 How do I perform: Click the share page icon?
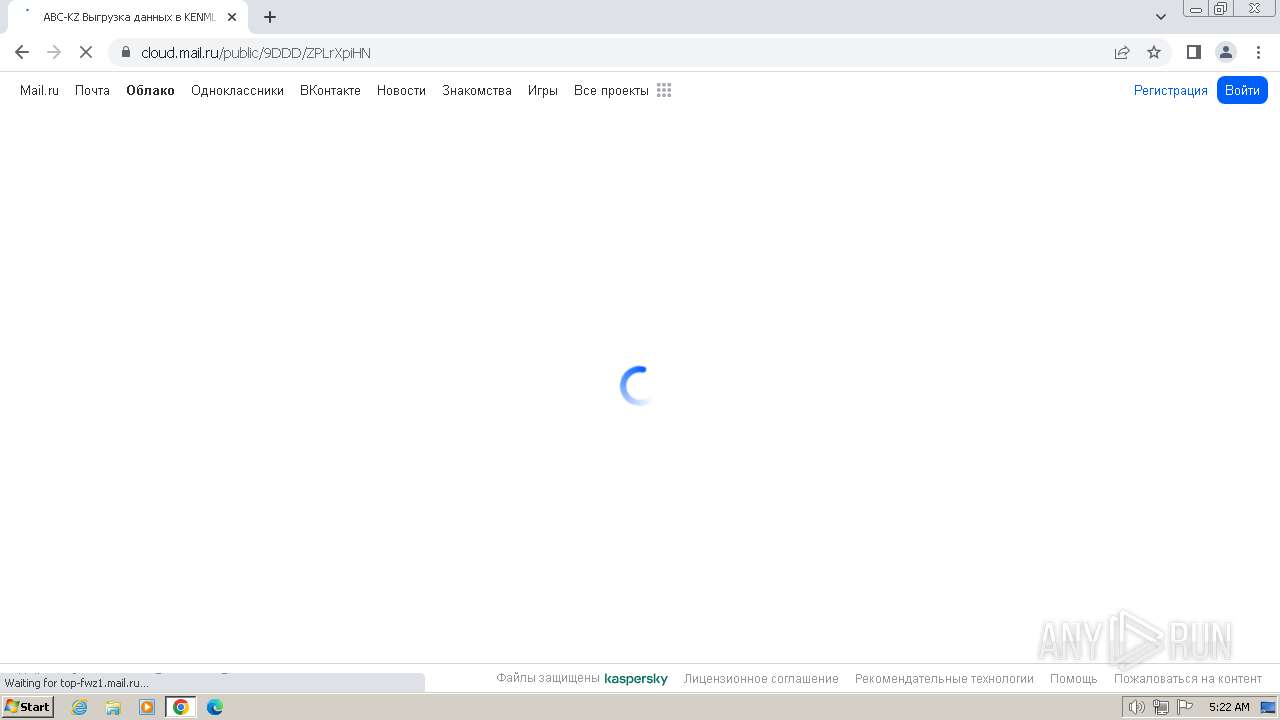[x=1122, y=52]
